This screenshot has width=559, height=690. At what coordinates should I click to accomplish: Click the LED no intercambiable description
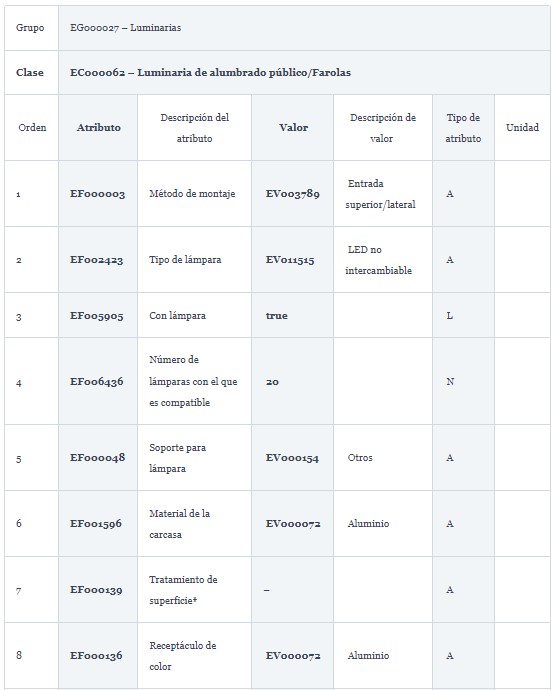tap(379, 260)
